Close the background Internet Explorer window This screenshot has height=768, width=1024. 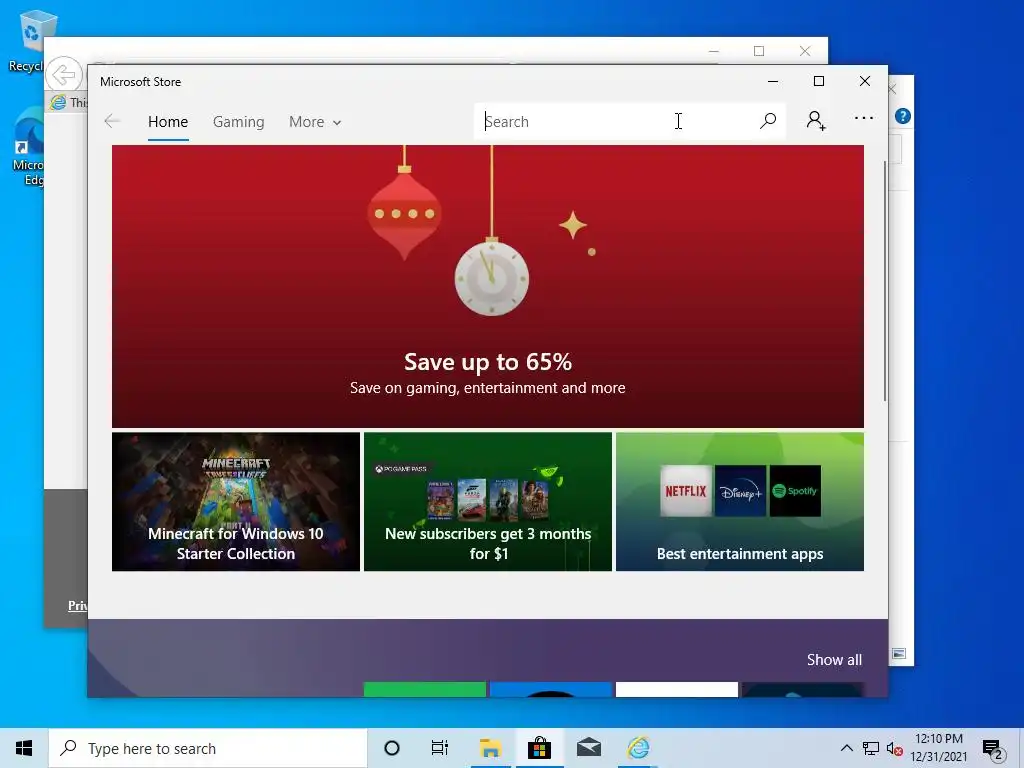pos(805,51)
